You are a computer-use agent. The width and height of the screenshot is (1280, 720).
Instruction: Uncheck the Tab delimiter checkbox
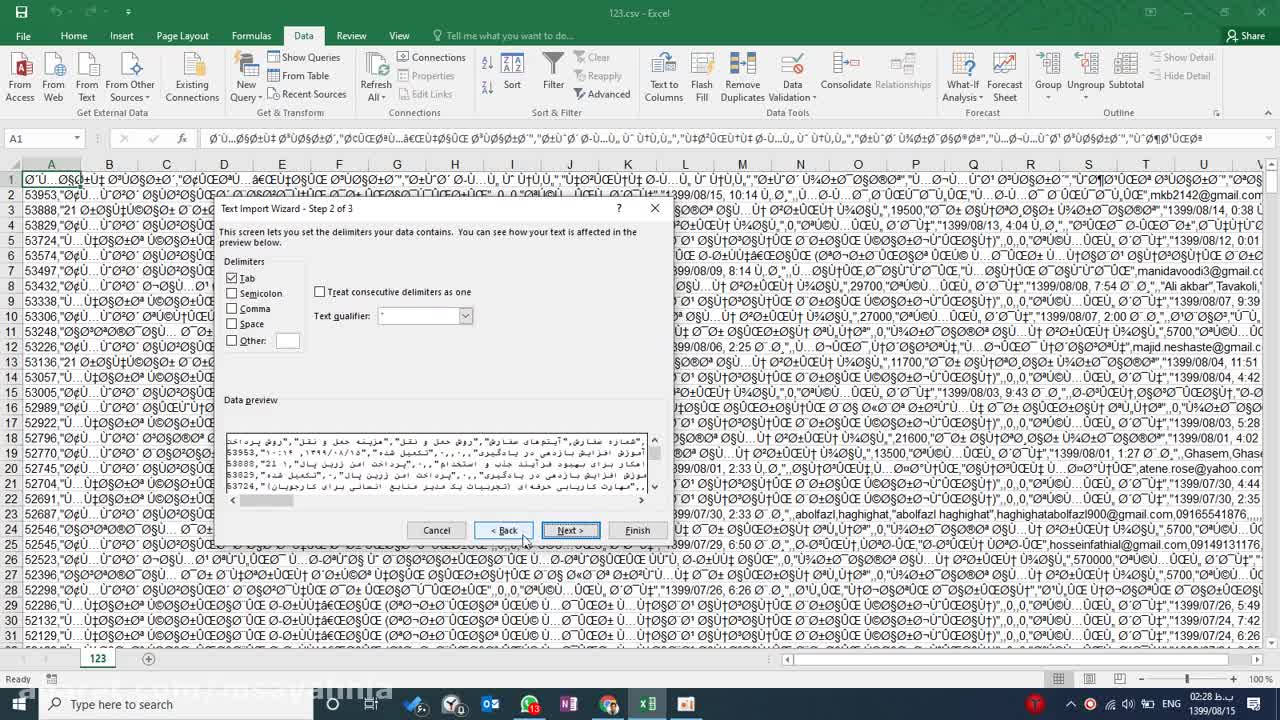[x=232, y=278]
